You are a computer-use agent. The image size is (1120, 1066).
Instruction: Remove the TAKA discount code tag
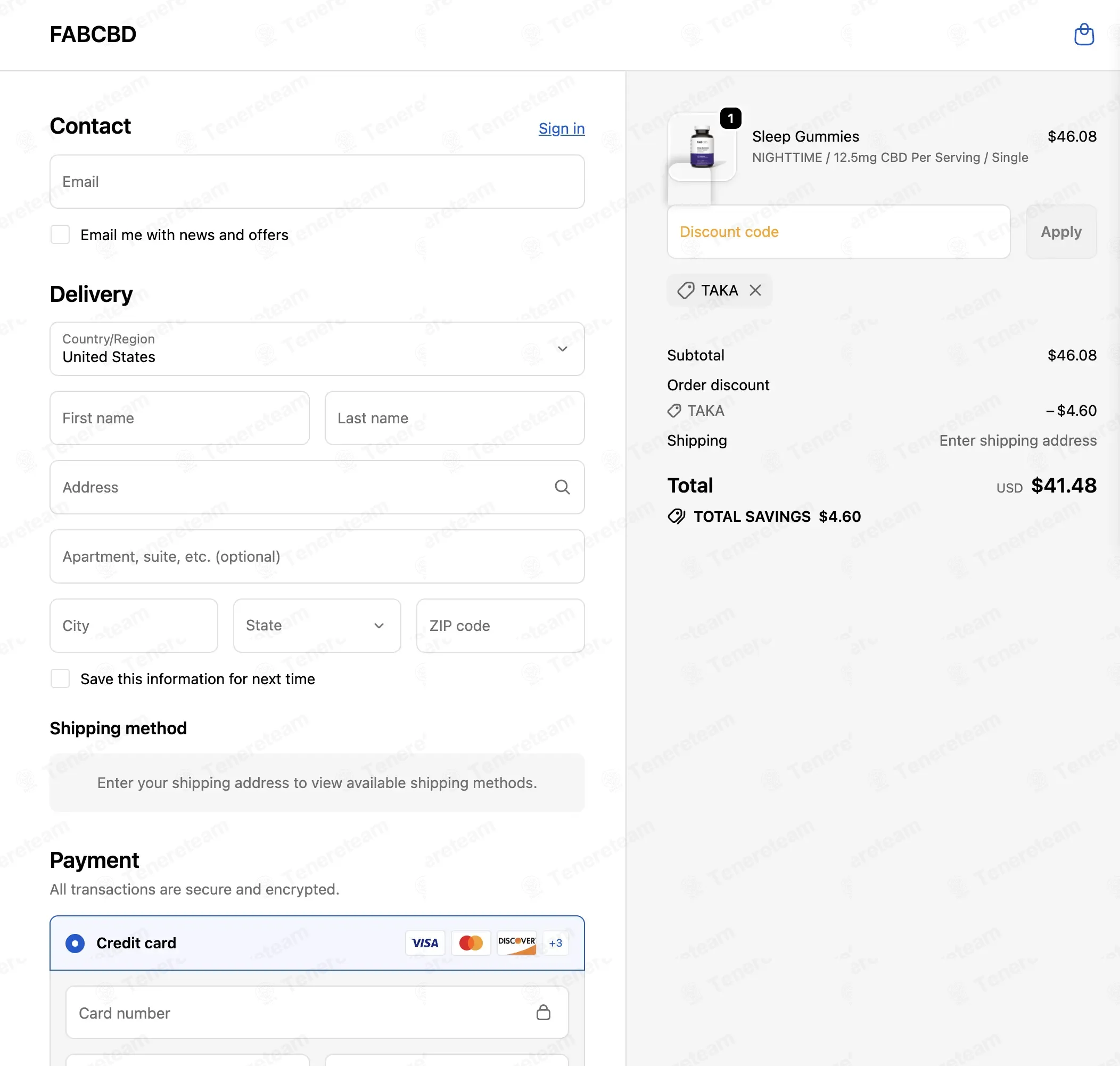(755, 290)
